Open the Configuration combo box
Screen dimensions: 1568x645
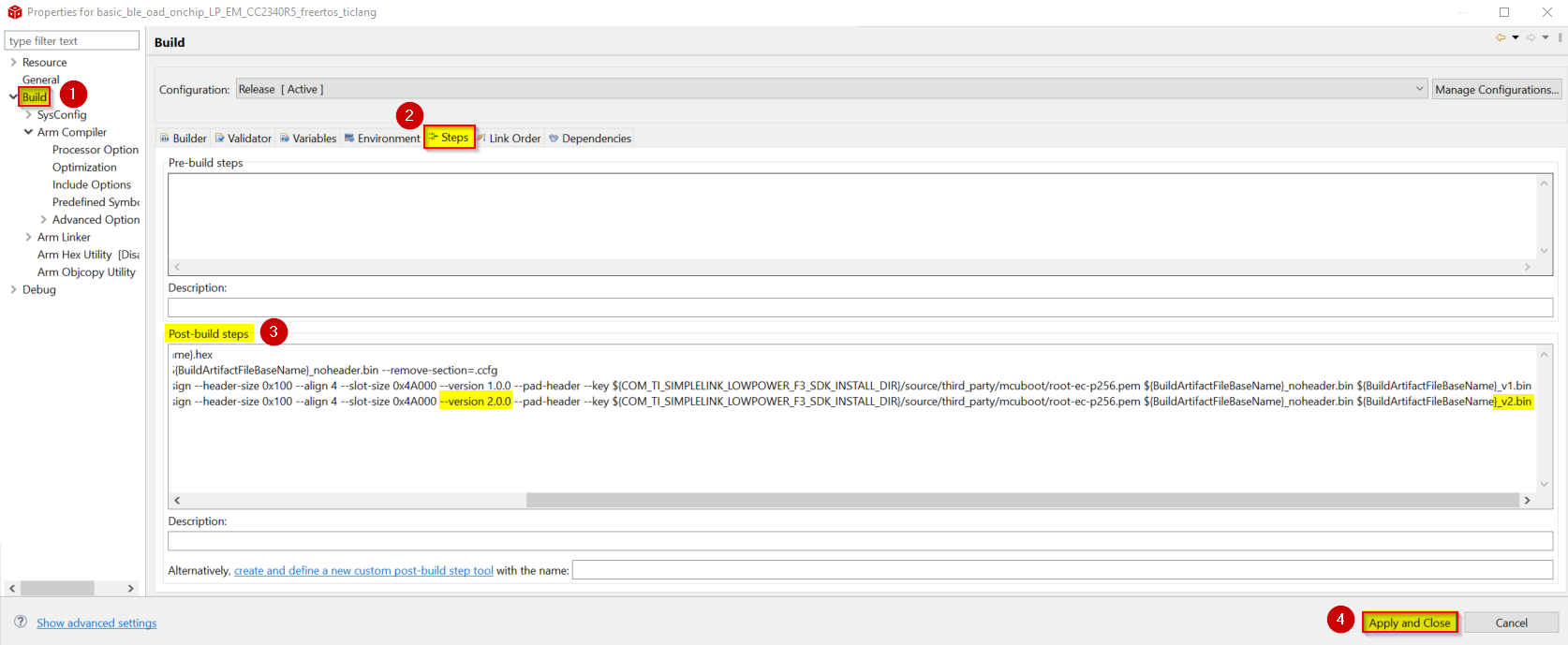[x=831, y=89]
